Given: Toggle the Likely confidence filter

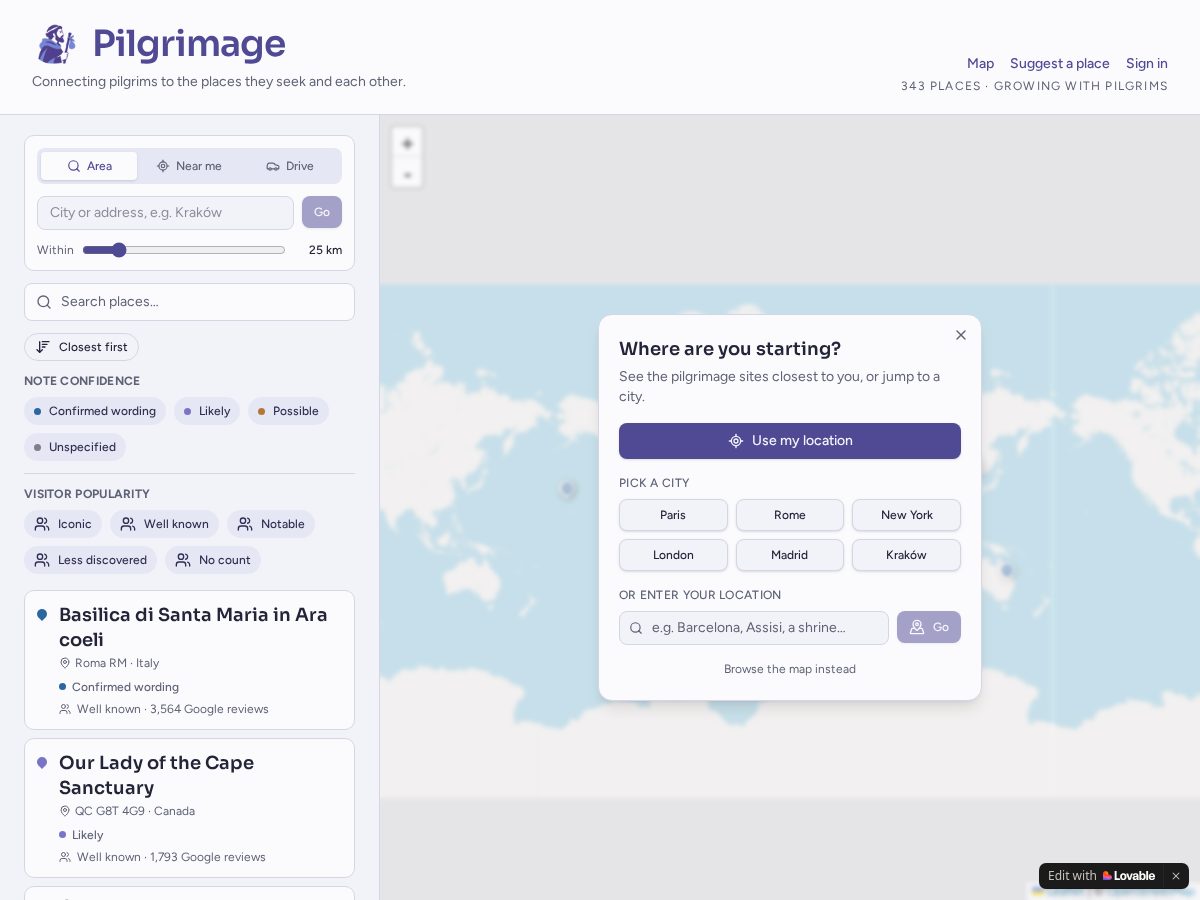Looking at the screenshot, I should (x=207, y=411).
